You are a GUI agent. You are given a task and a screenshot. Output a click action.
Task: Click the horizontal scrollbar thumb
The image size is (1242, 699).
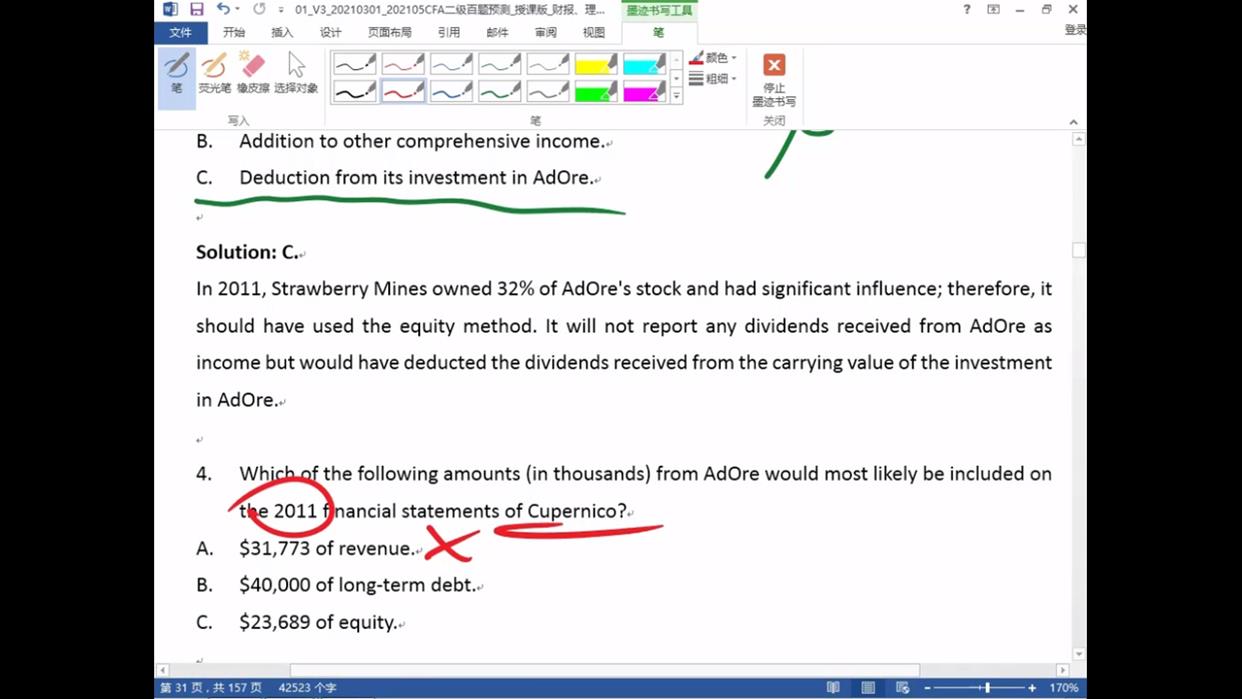[x=604, y=670]
